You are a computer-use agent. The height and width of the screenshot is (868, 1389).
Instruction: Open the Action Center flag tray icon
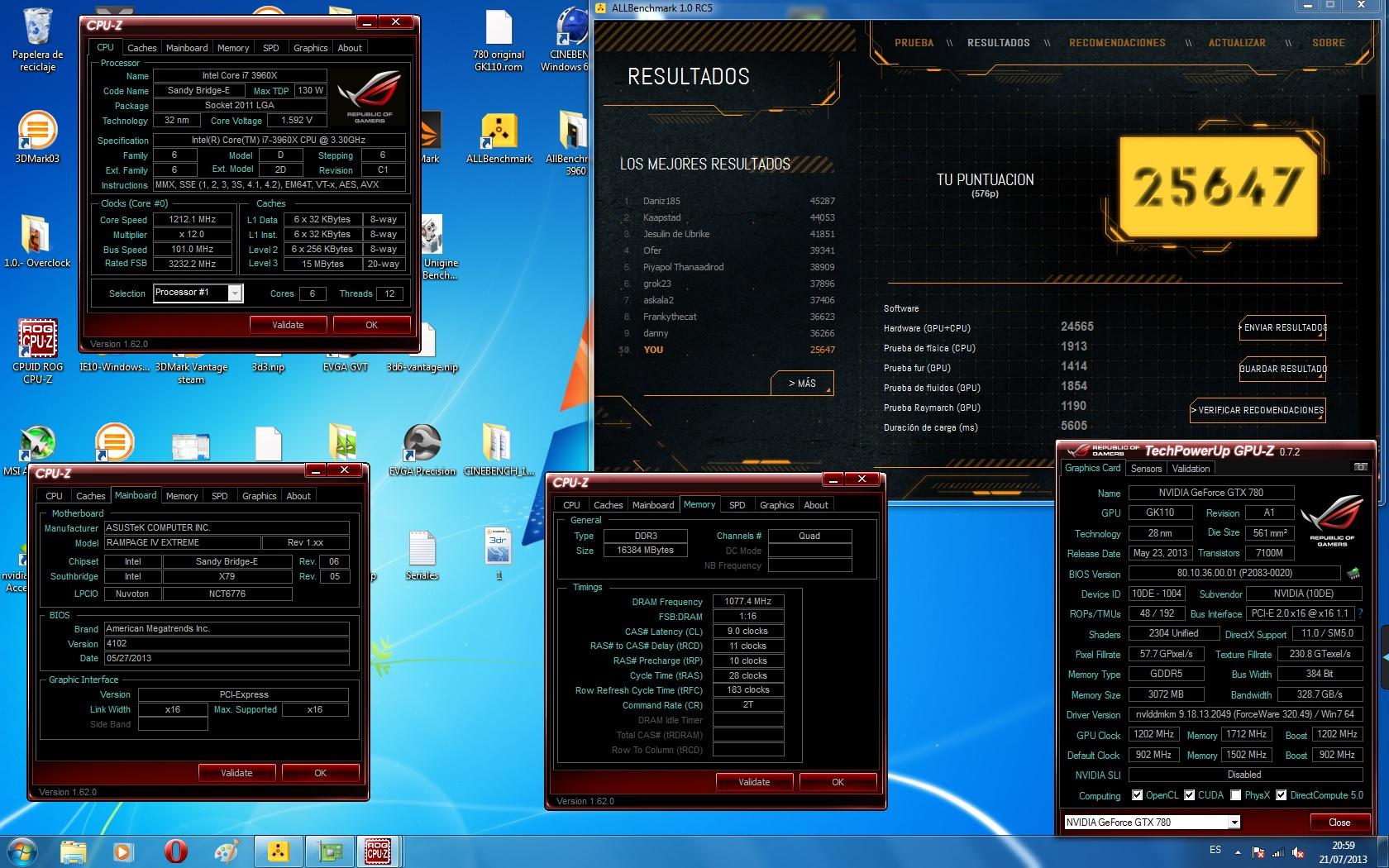click(1259, 852)
